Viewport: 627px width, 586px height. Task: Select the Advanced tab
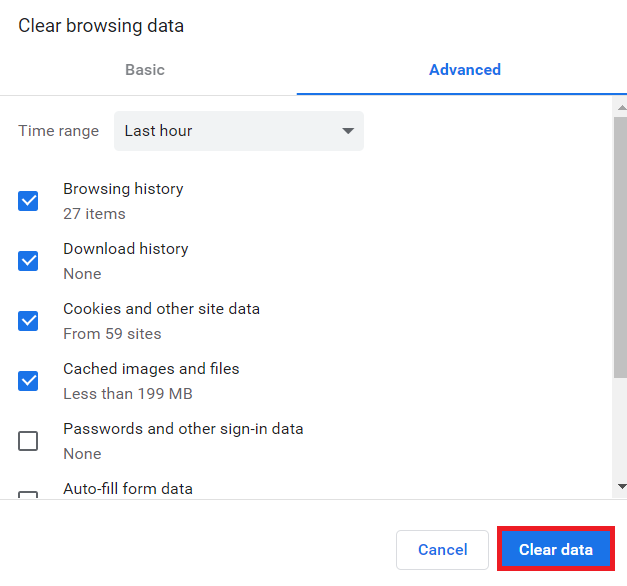(x=464, y=70)
